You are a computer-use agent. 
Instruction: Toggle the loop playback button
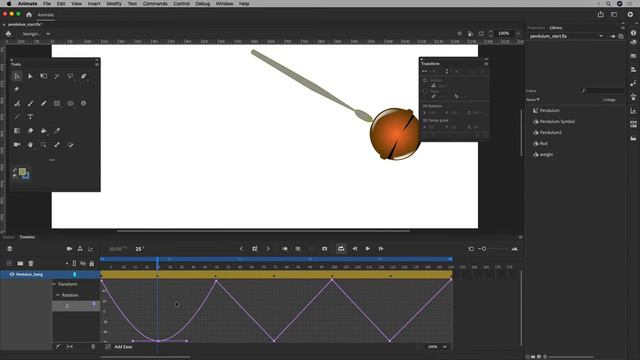click(x=341, y=249)
